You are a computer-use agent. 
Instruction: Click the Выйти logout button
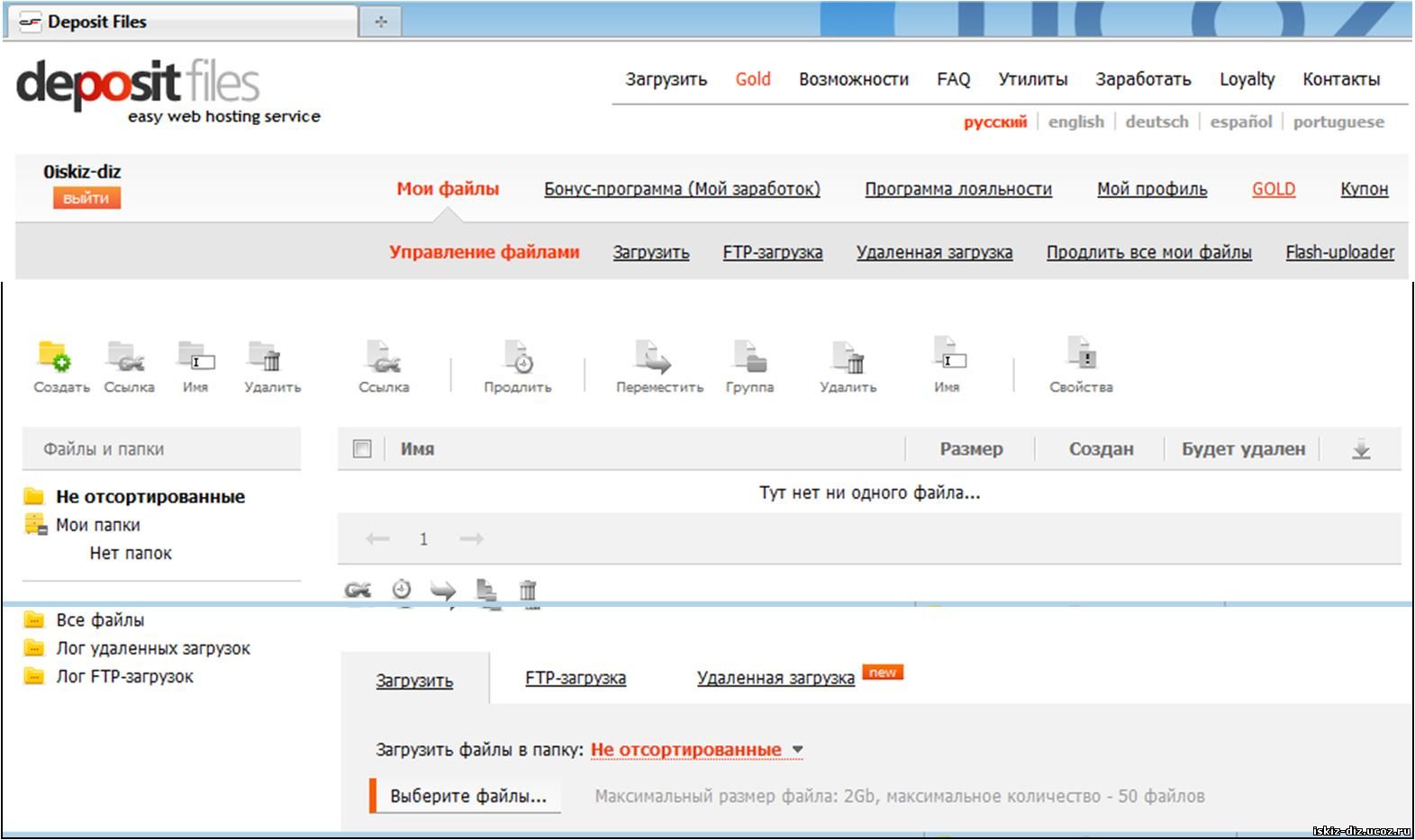tap(86, 198)
